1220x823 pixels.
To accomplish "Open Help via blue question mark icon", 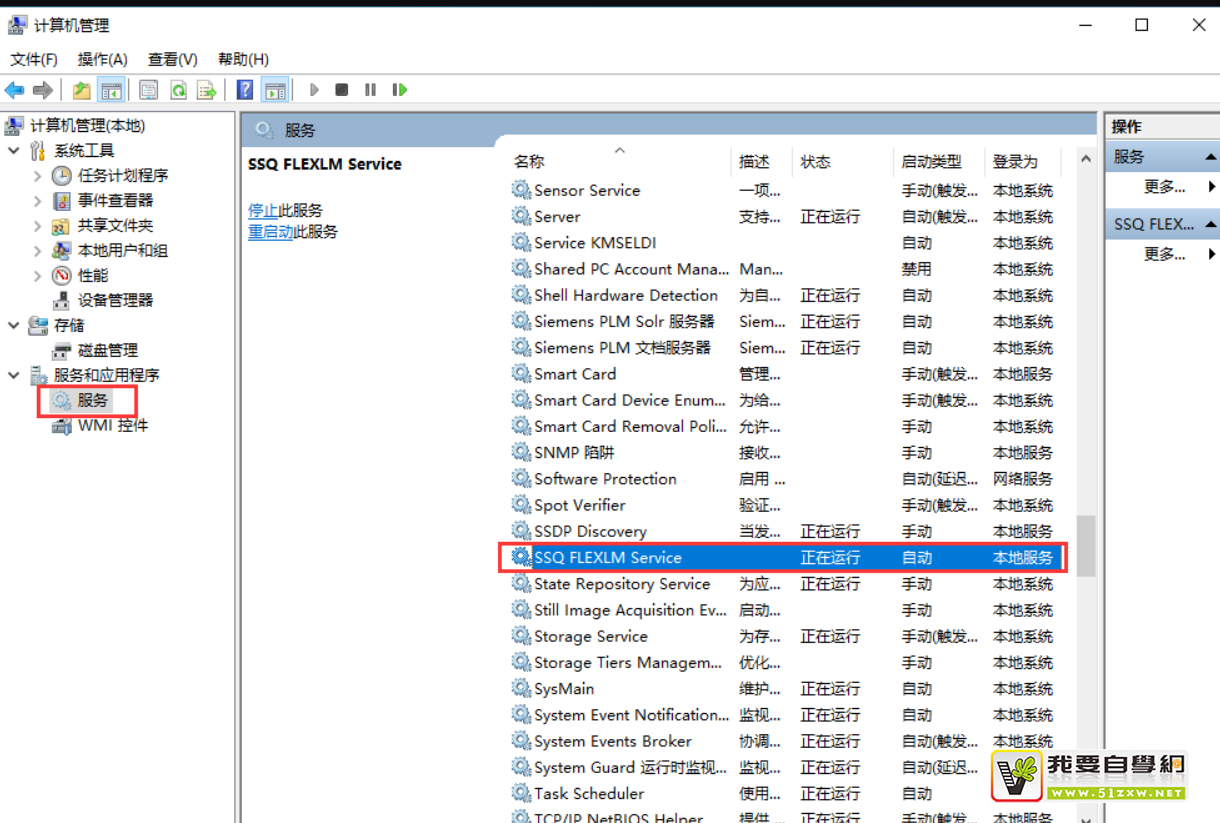I will click(245, 90).
